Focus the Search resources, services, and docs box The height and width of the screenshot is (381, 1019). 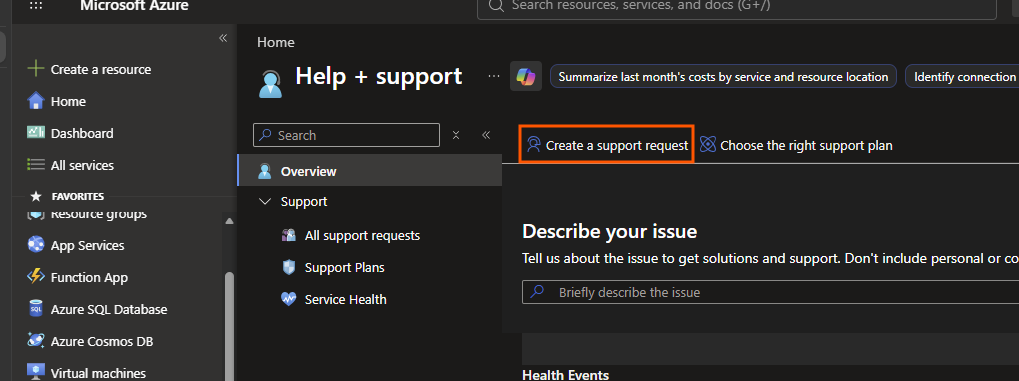coord(736,7)
